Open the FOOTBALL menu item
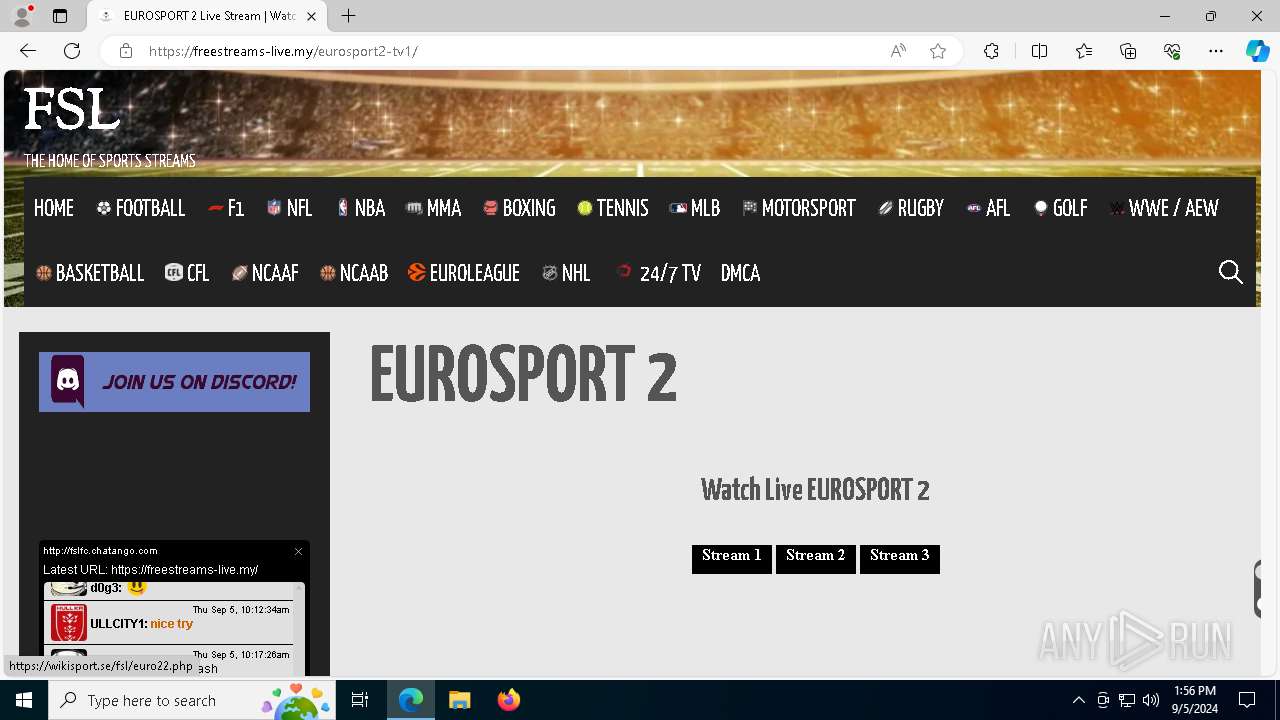1280x720 pixels. (141, 208)
